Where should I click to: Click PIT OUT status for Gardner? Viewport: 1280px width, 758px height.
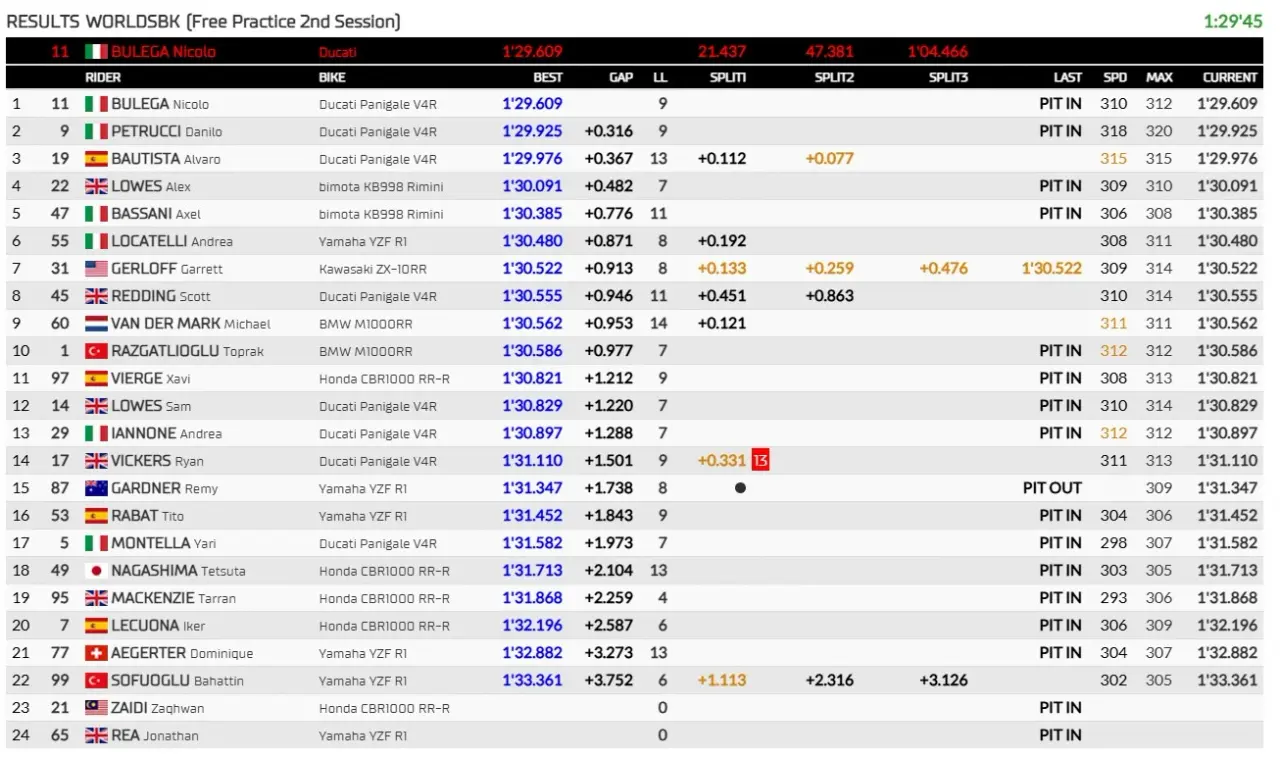coord(1052,489)
